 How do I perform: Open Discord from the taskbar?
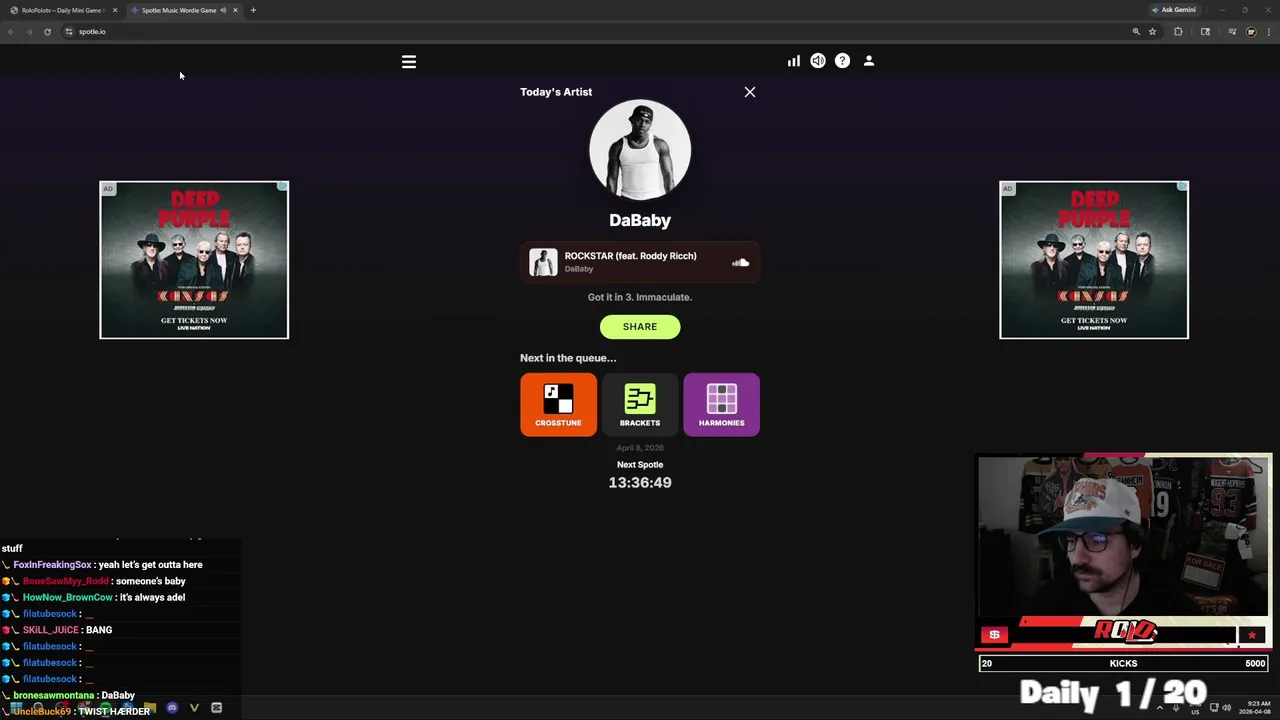pos(172,708)
